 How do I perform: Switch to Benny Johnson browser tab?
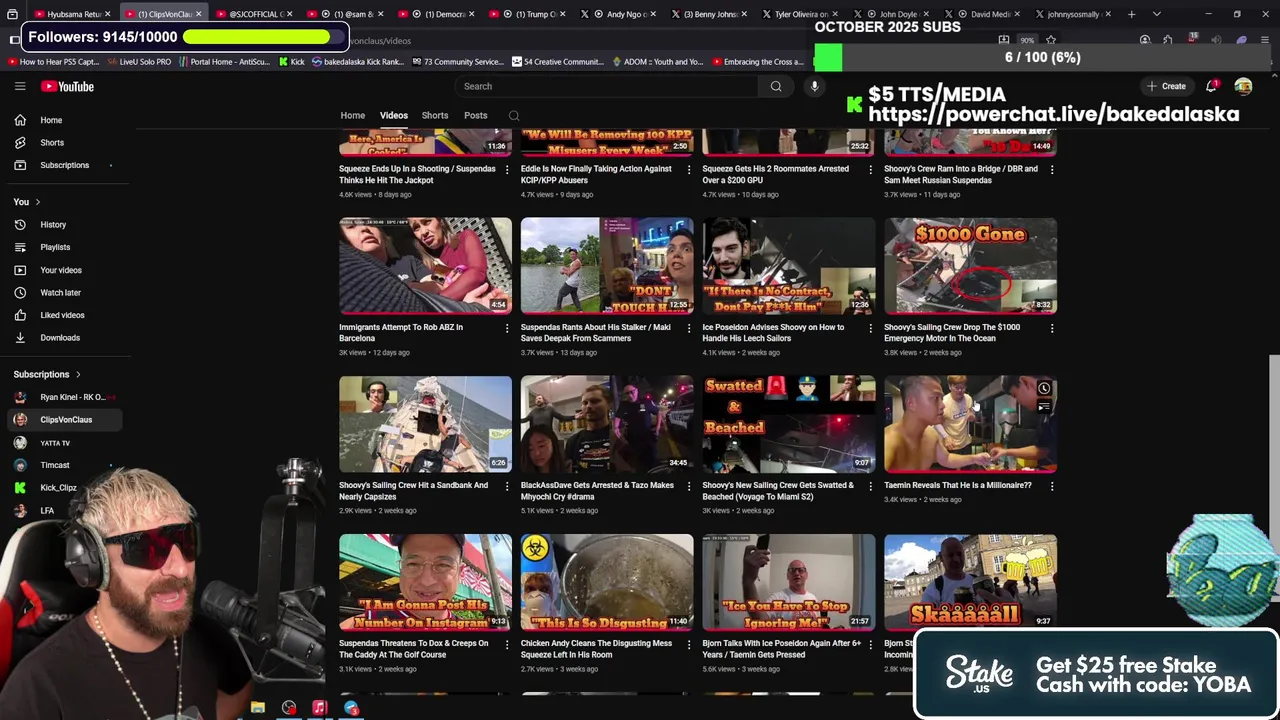click(x=710, y=14)
